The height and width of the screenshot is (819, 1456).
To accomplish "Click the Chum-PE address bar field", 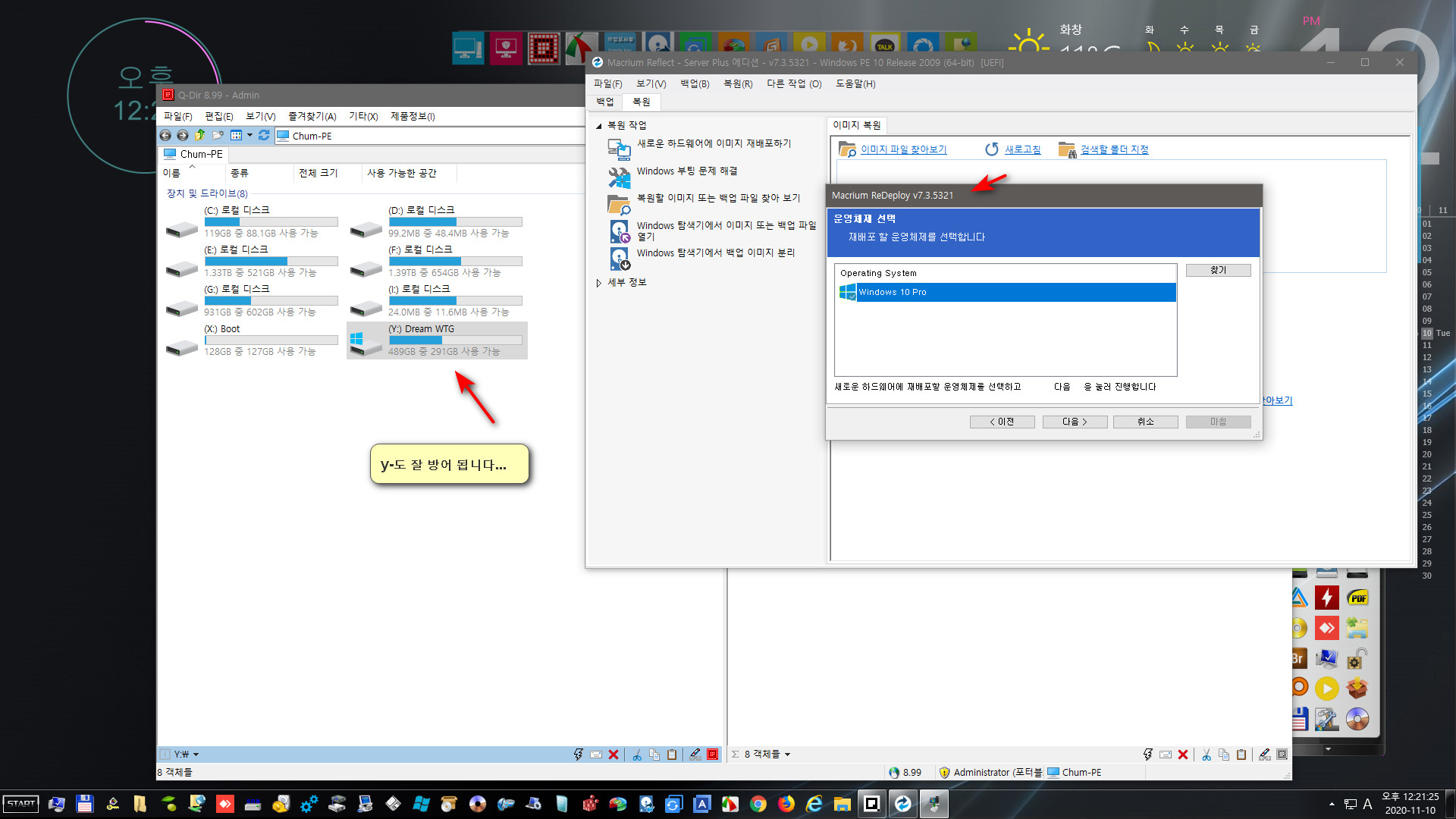I will point(429,136).
